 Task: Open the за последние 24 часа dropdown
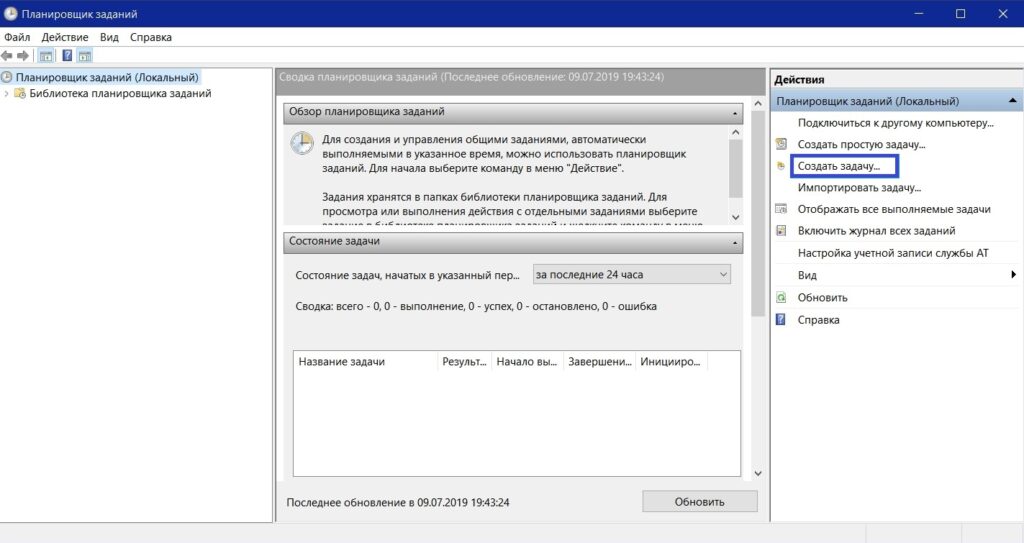coord(632,274)
